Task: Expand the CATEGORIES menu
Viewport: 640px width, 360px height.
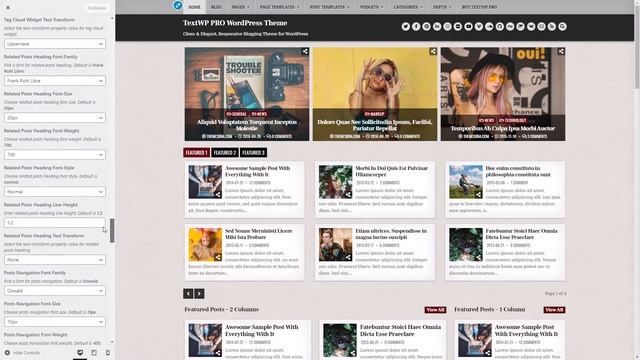Action: 408,7
